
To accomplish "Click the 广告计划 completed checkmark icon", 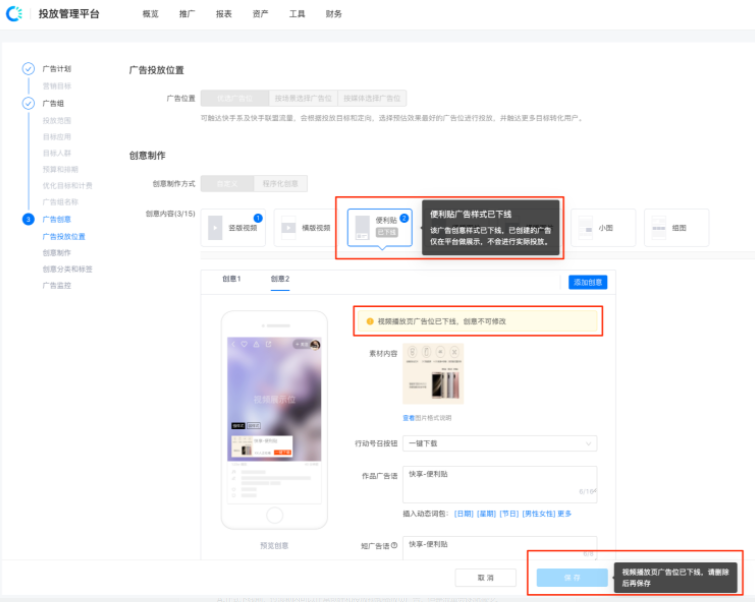I will point(28,68).
